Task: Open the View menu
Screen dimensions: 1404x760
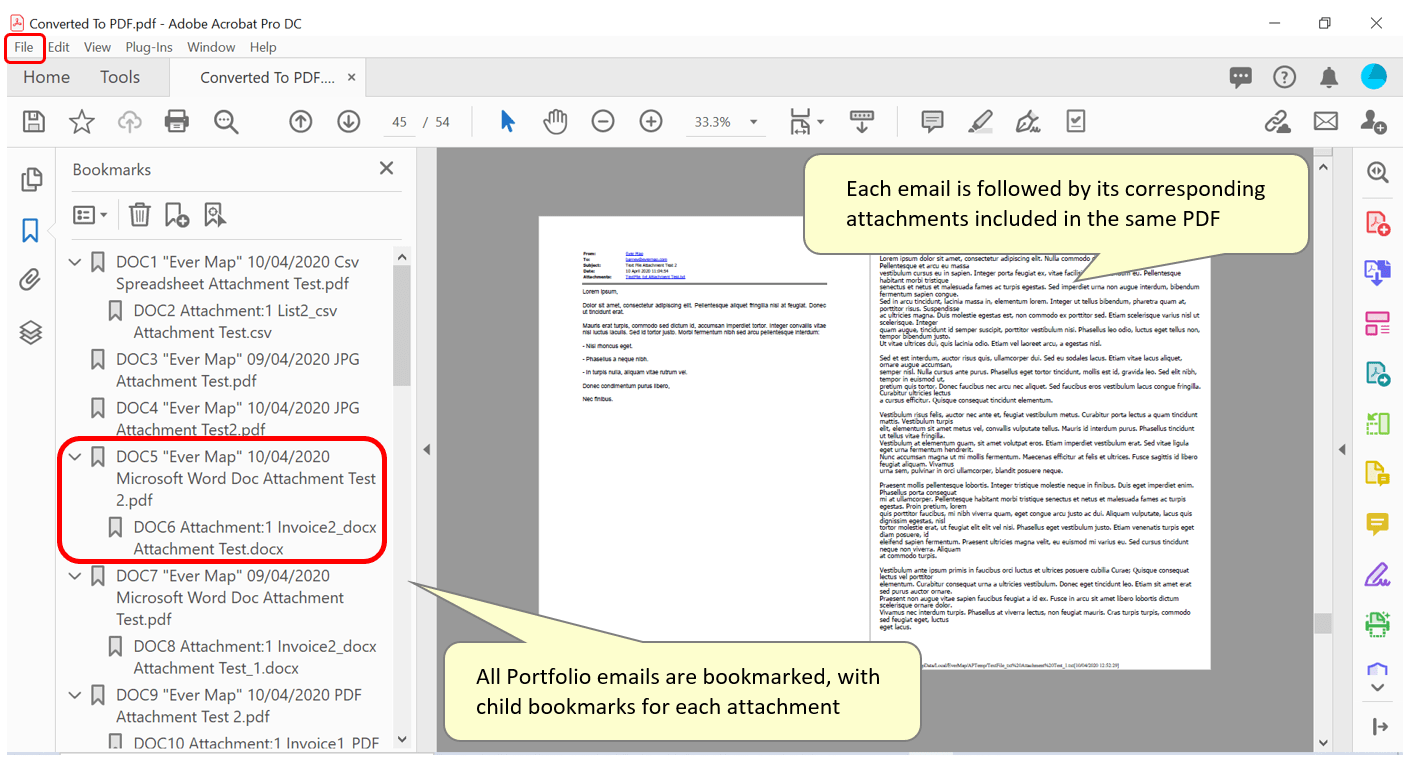Action: pos(97,47)
